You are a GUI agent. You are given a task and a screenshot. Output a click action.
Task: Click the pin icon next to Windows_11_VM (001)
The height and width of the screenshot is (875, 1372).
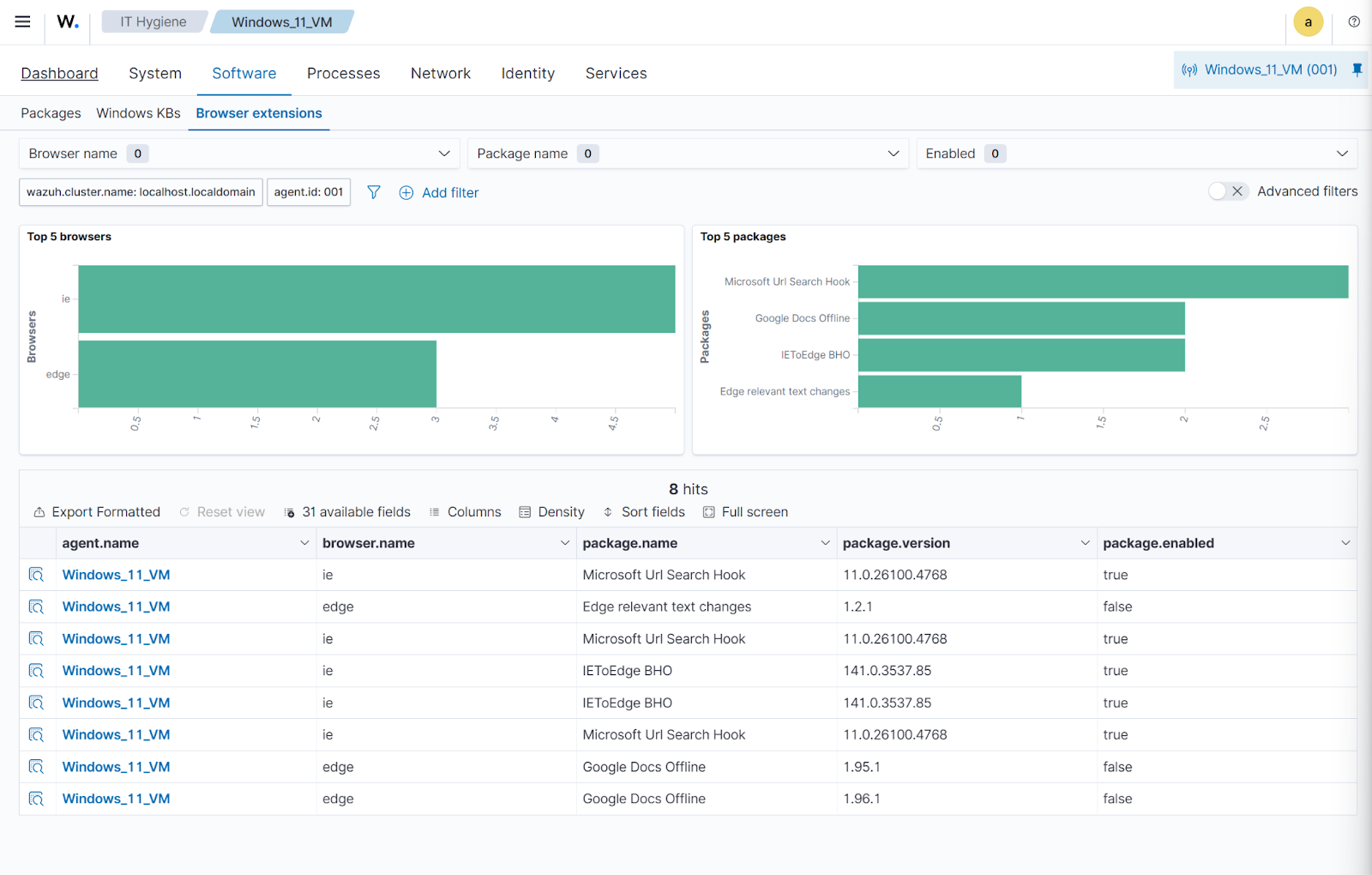coord(1357,69)
